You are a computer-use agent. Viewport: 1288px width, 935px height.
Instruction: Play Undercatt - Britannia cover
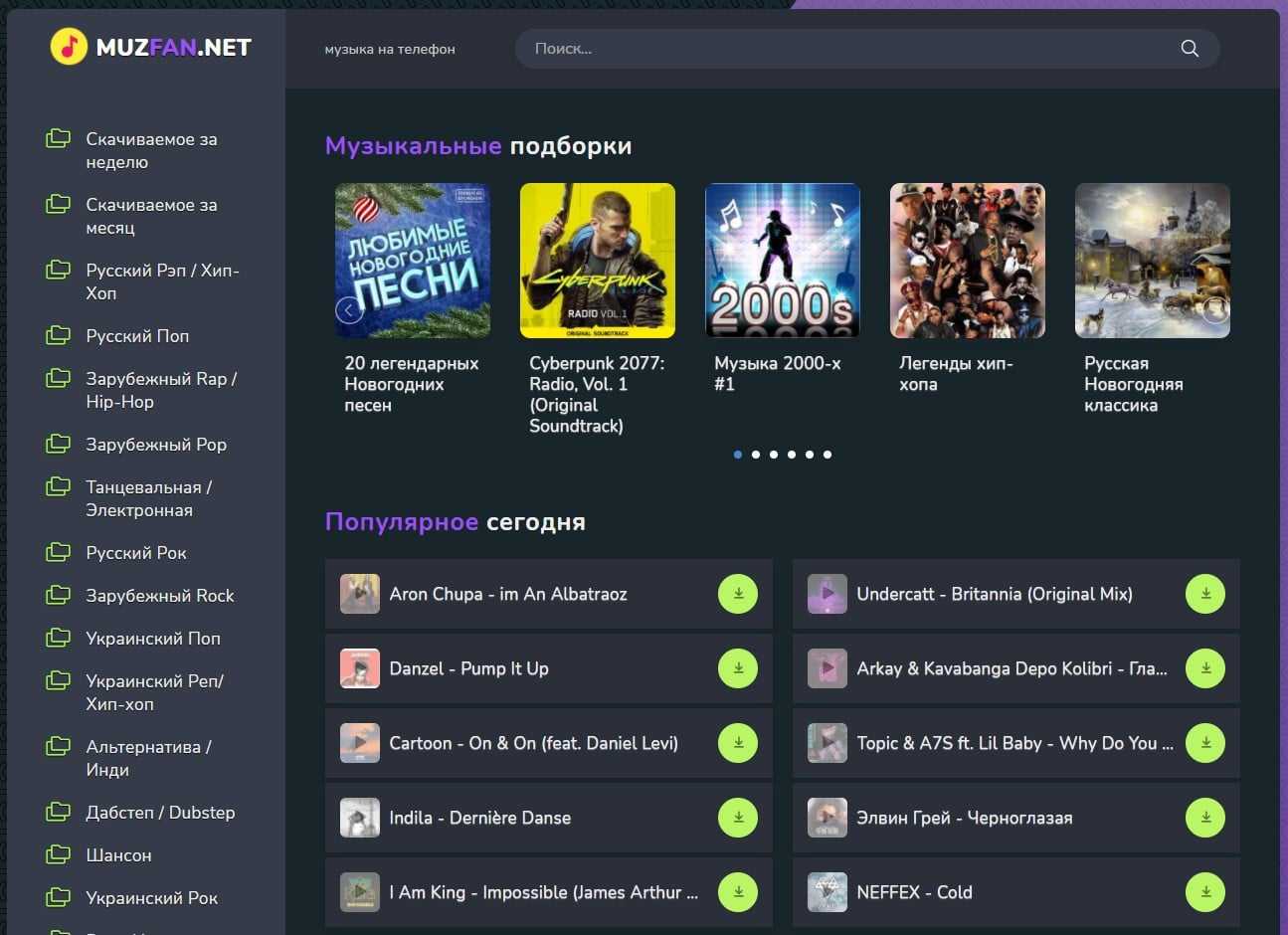click(828, 594)
